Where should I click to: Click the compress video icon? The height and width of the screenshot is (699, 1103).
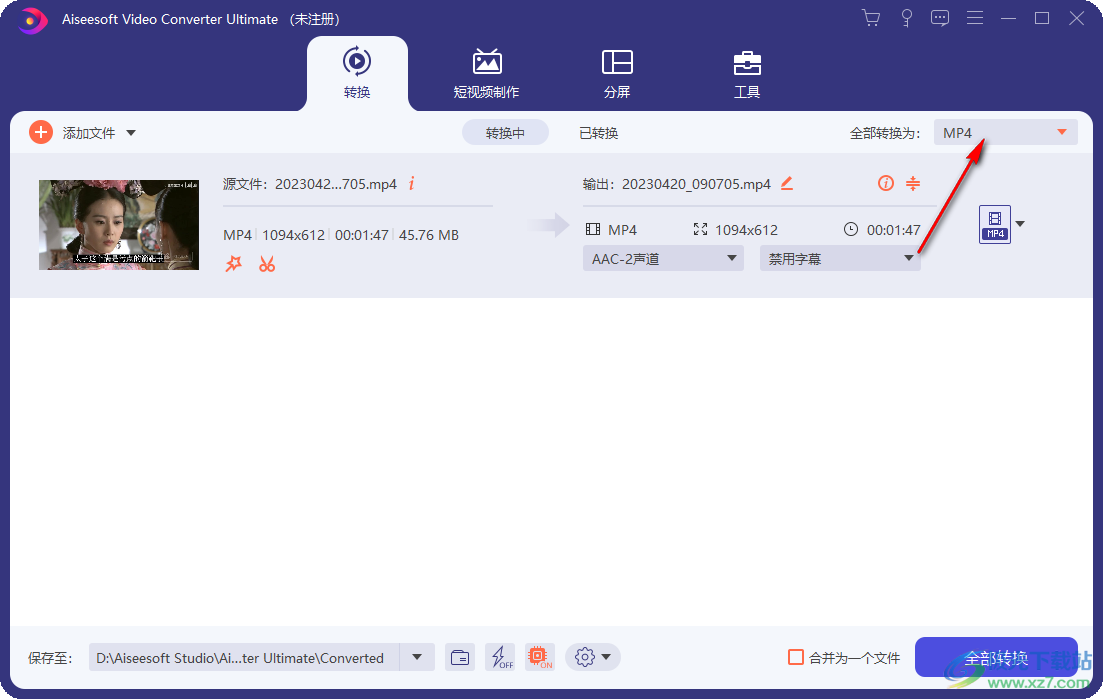click(x=913, y=184)
